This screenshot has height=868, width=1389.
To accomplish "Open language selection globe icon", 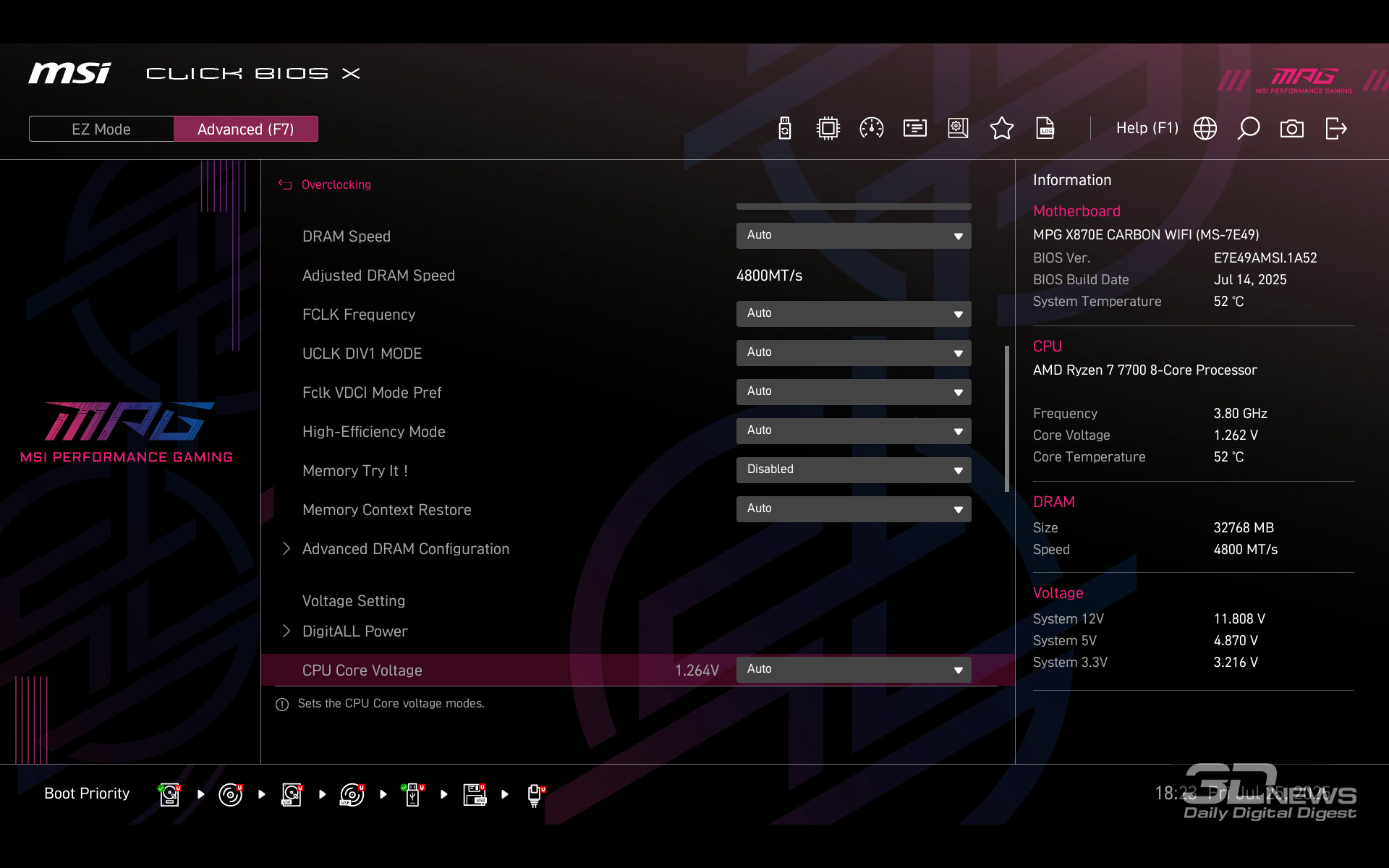I will point(1205,129).
